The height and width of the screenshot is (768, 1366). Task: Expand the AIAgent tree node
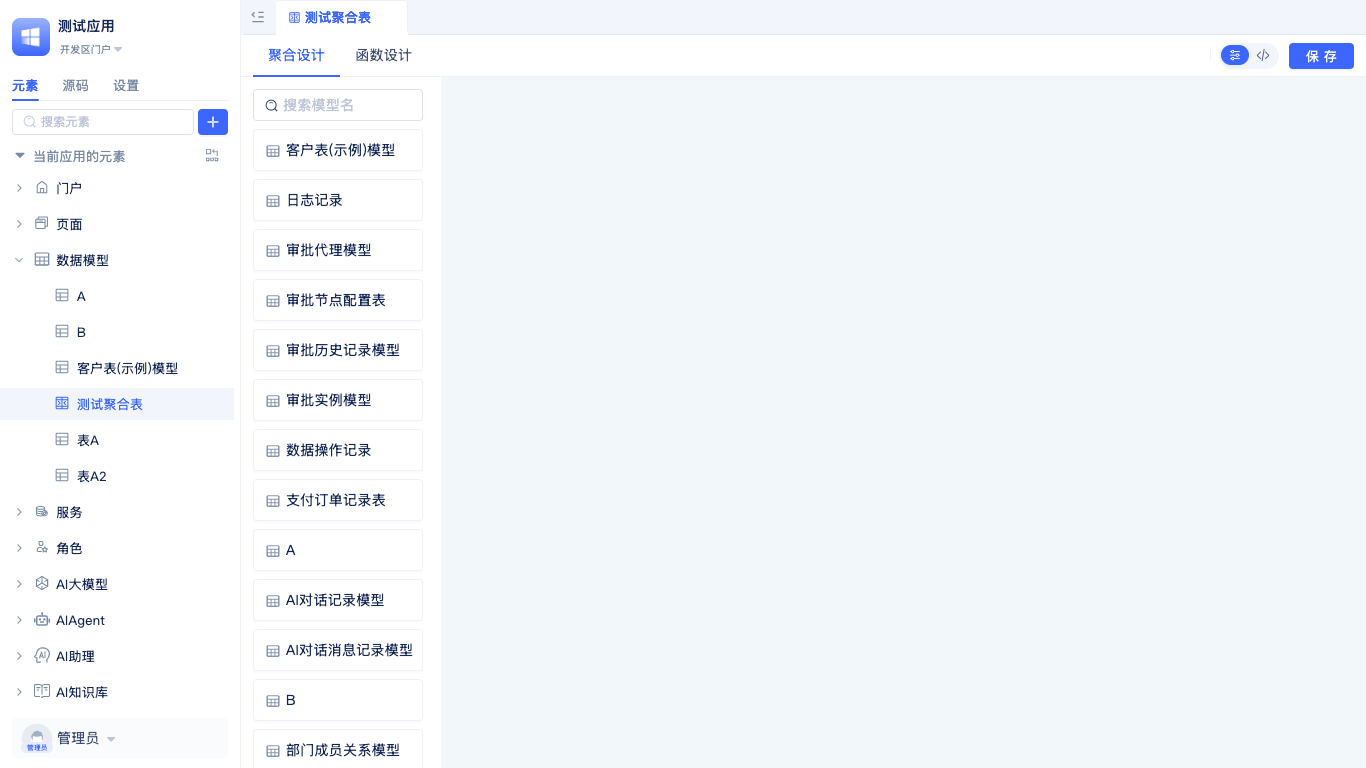click(19, 620)
